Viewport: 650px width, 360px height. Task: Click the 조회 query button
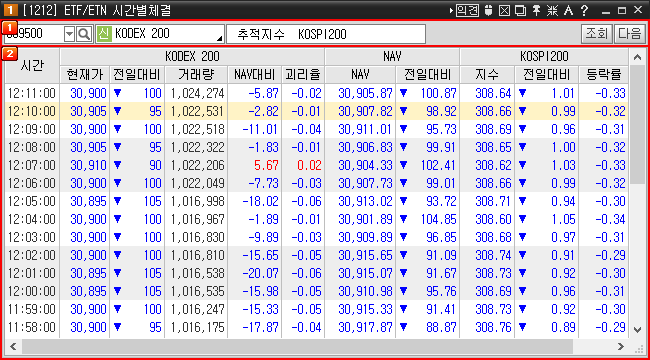596,34
